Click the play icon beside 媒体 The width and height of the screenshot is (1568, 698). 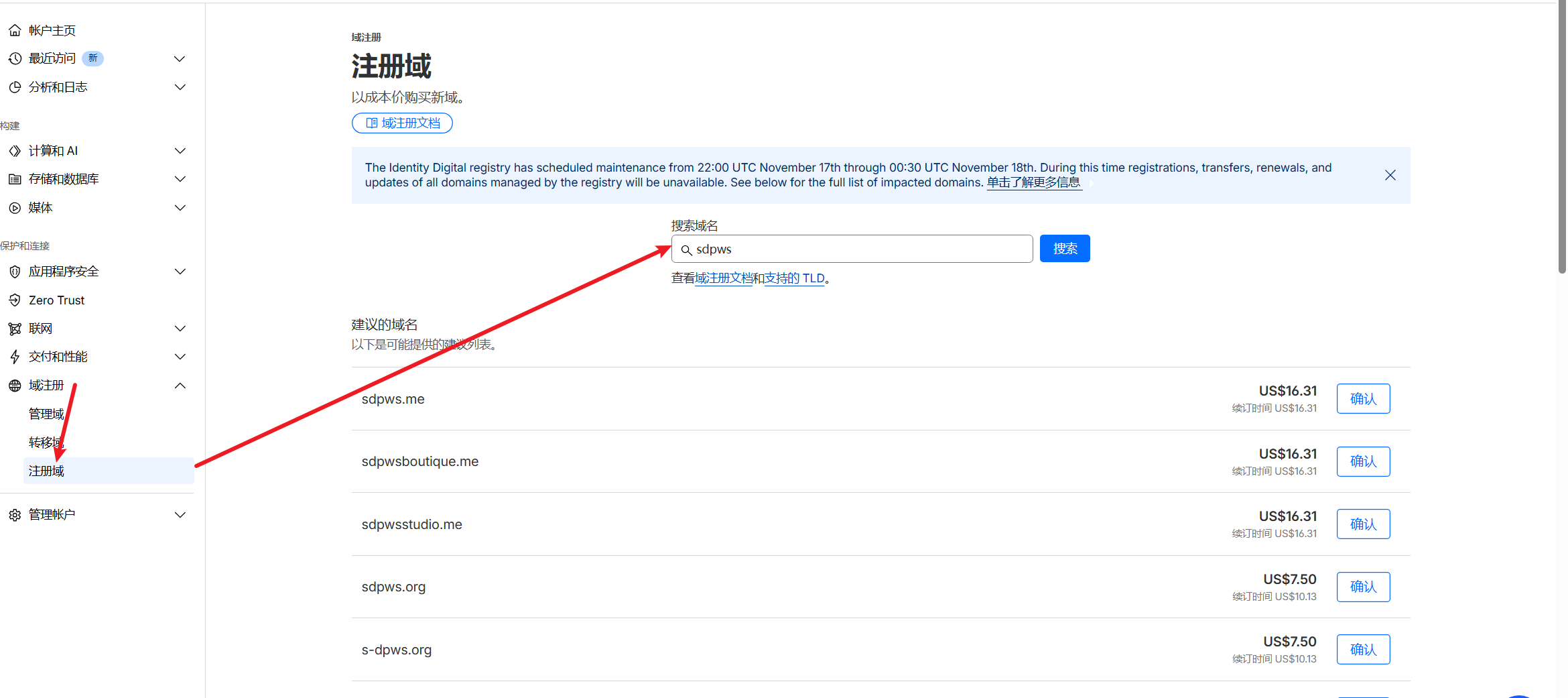click(x=15, y=208)
